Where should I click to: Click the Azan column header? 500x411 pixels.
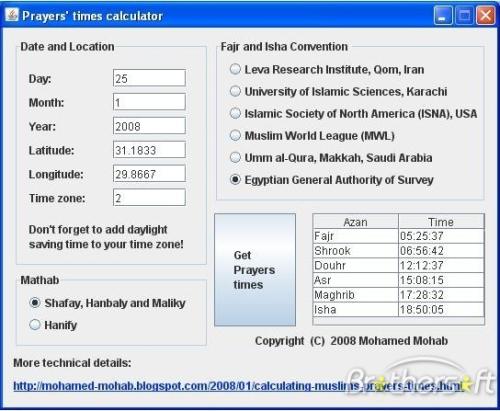pos(356,222)
